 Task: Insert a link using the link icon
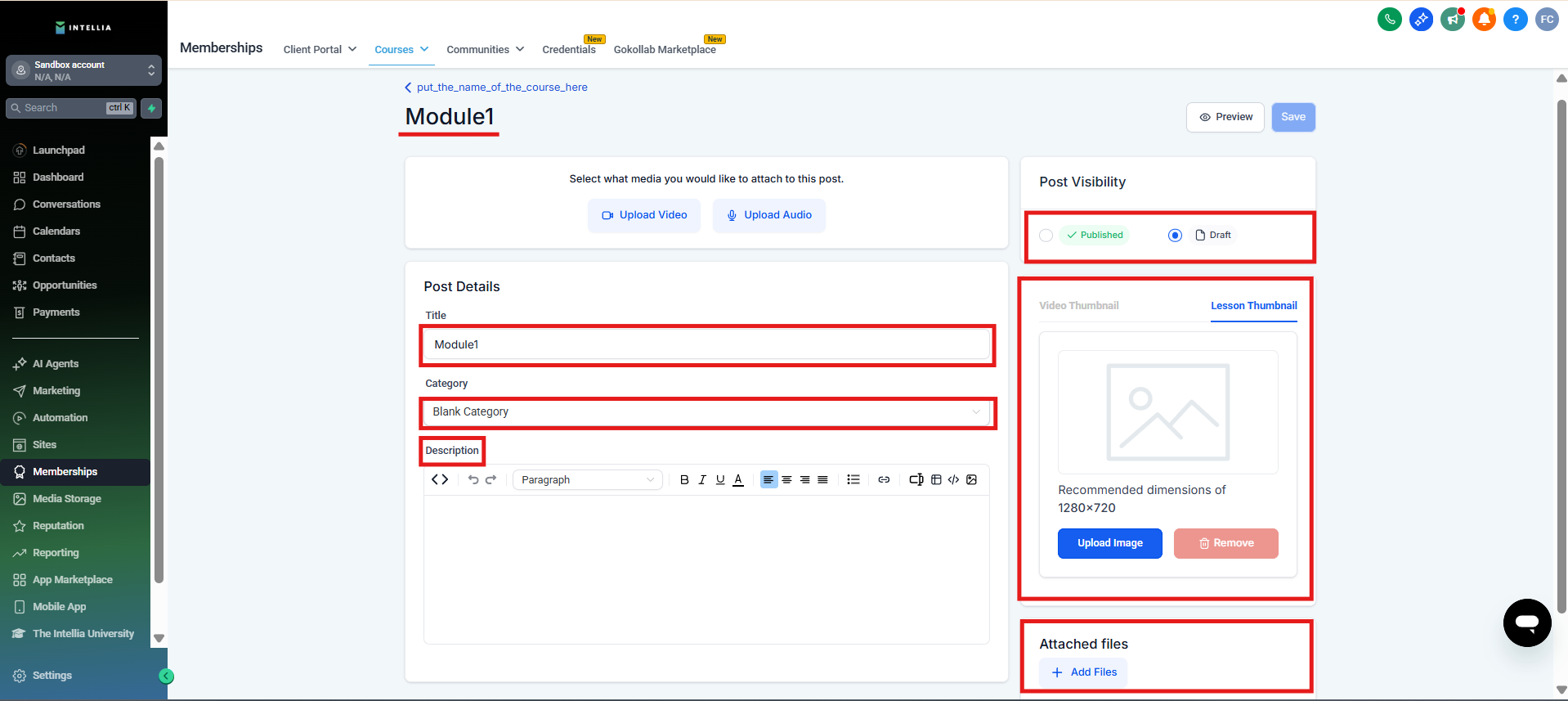[884, 480]
